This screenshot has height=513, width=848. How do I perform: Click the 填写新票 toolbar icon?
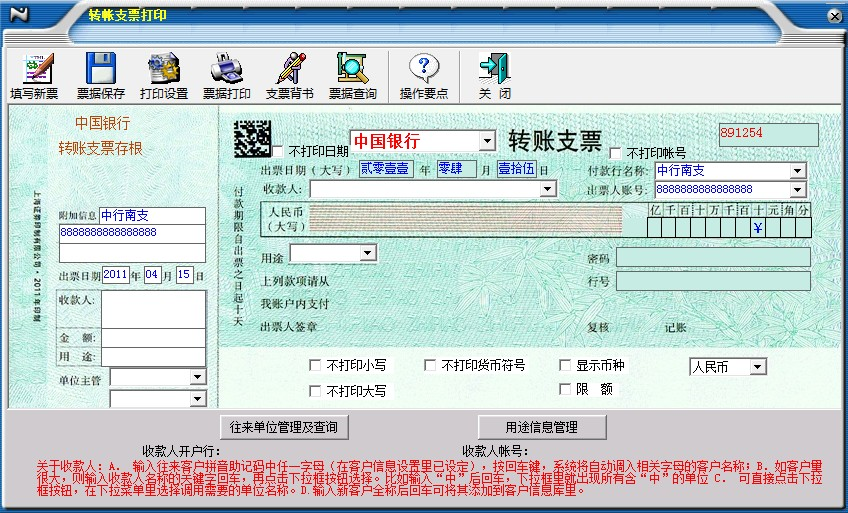click(38, 68)
